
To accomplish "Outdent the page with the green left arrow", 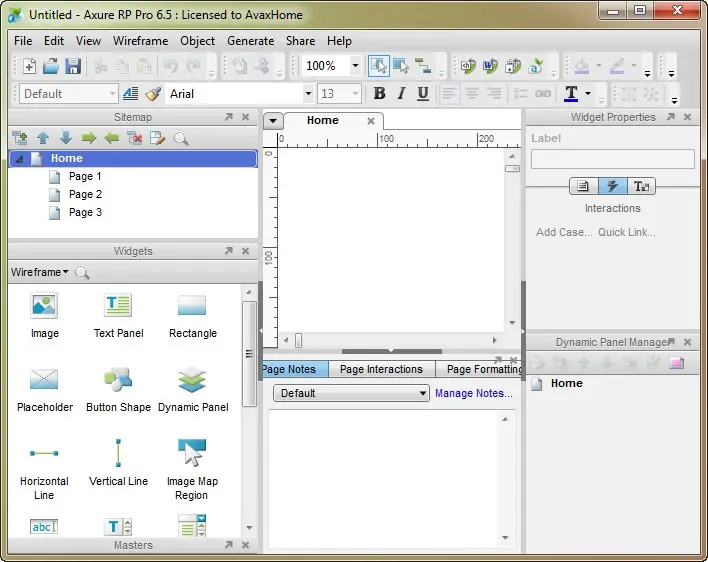I will click(112, 138).
